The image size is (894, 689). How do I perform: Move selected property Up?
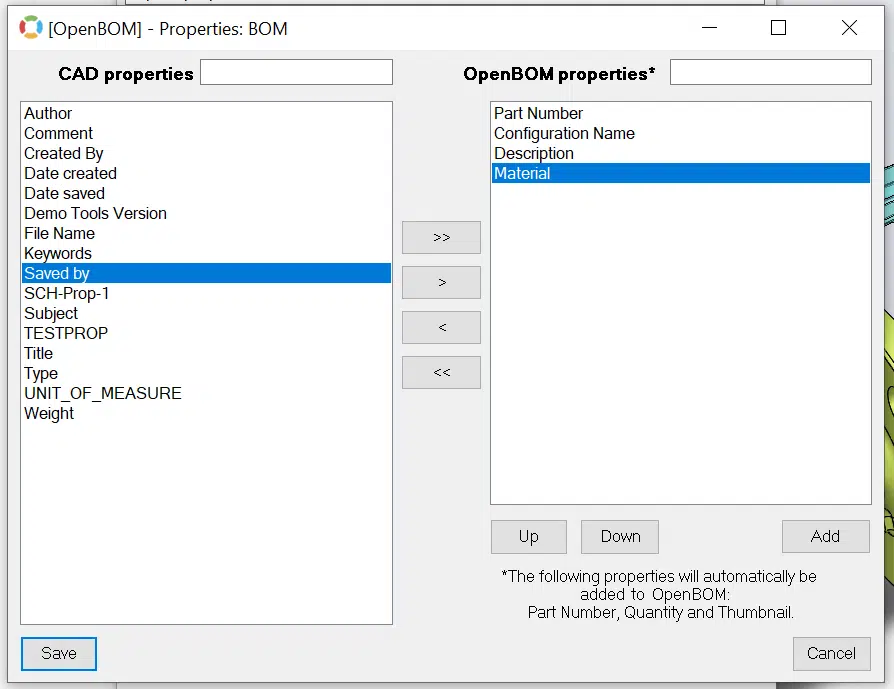click(x=529, y=536)
